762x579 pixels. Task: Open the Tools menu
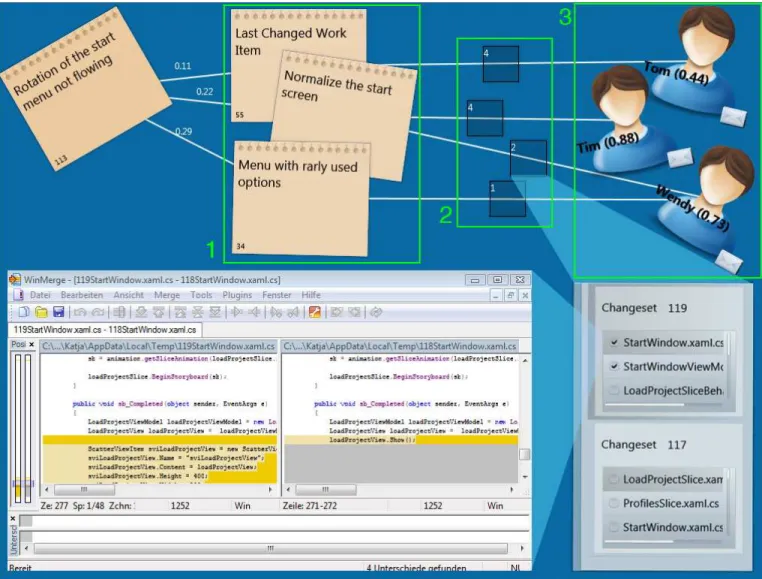(201, 295)
